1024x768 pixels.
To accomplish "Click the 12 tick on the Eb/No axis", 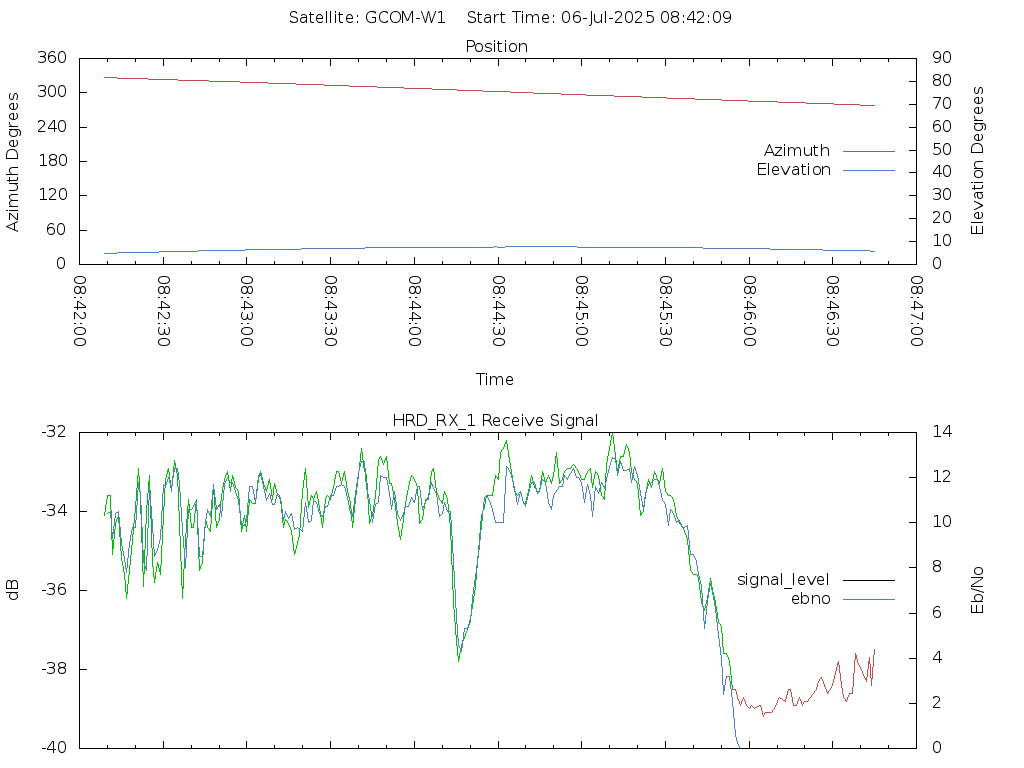I will point(942,477).
